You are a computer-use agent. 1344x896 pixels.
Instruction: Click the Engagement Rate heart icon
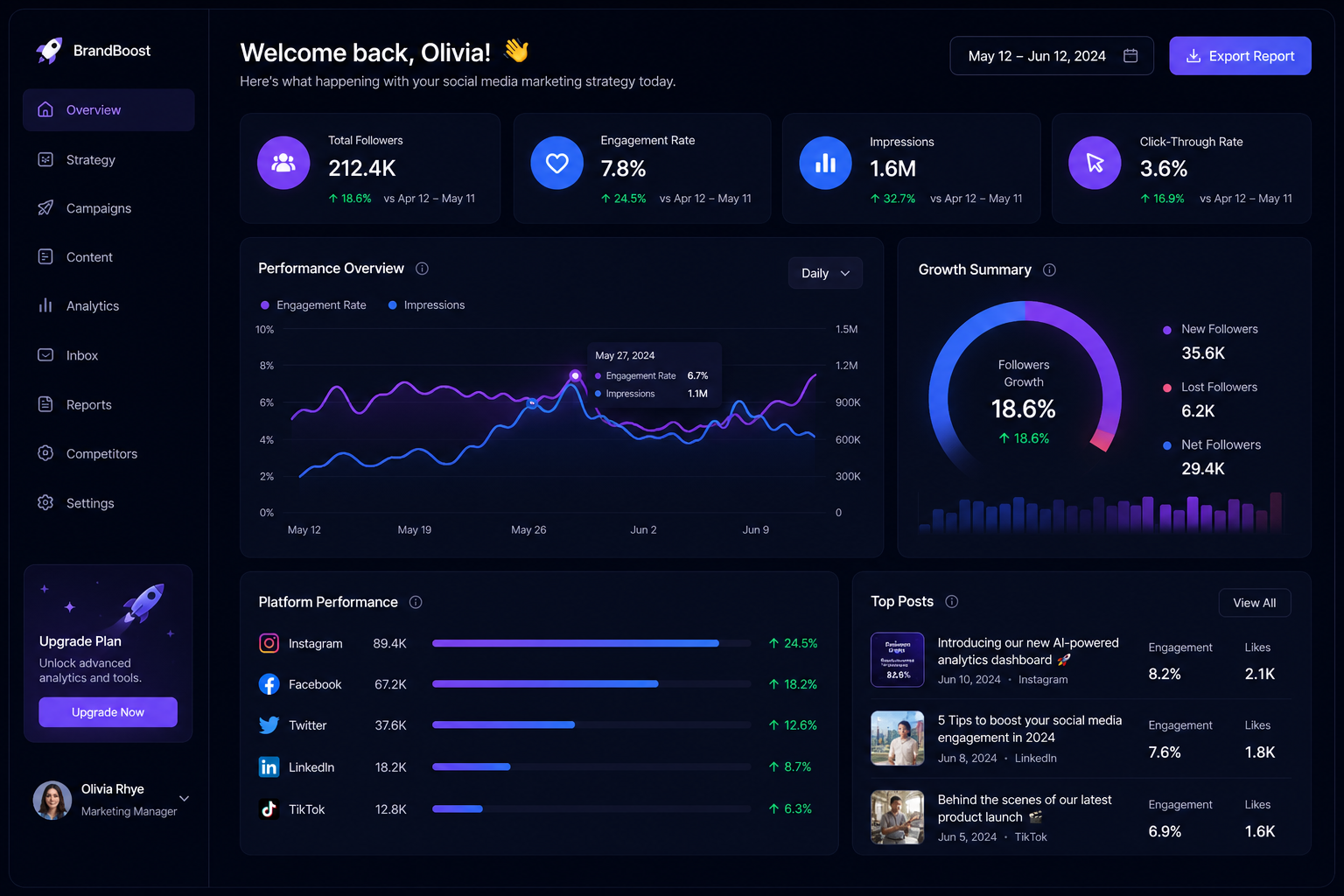(x=556, y=163)
